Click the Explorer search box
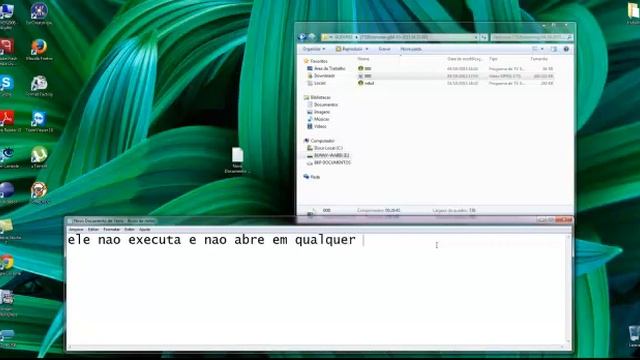The height and width of the screenshot is (360, 640). click(x=531, y=37)
